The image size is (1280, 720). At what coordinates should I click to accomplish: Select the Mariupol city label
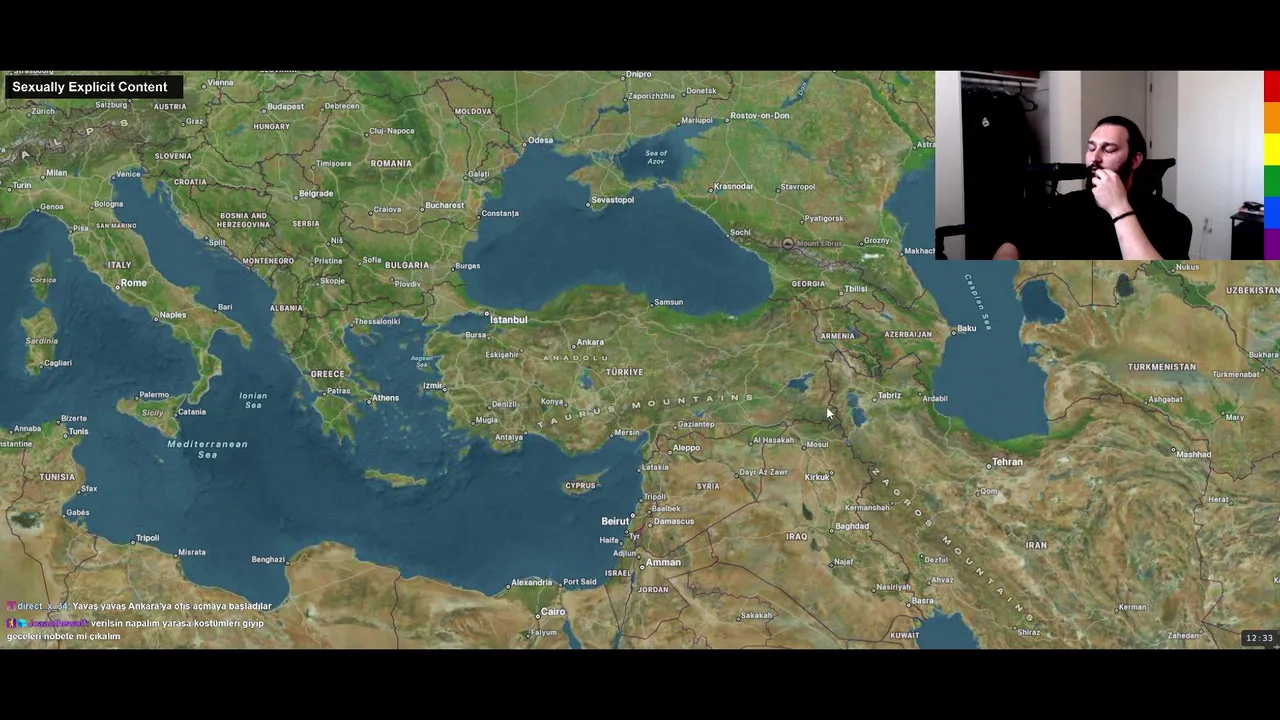pos(697,122)
